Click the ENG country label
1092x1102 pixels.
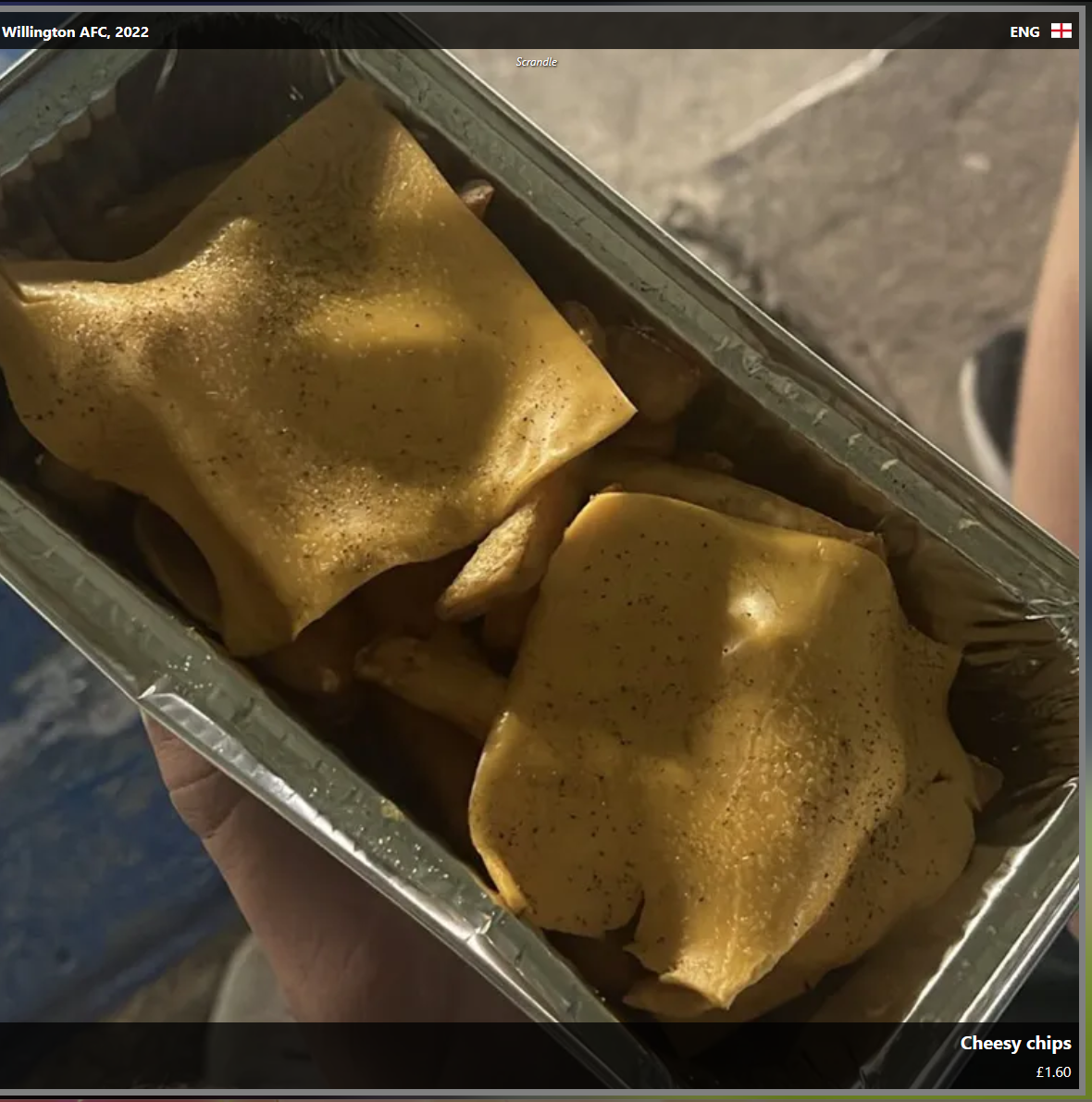click(1024, 31)
